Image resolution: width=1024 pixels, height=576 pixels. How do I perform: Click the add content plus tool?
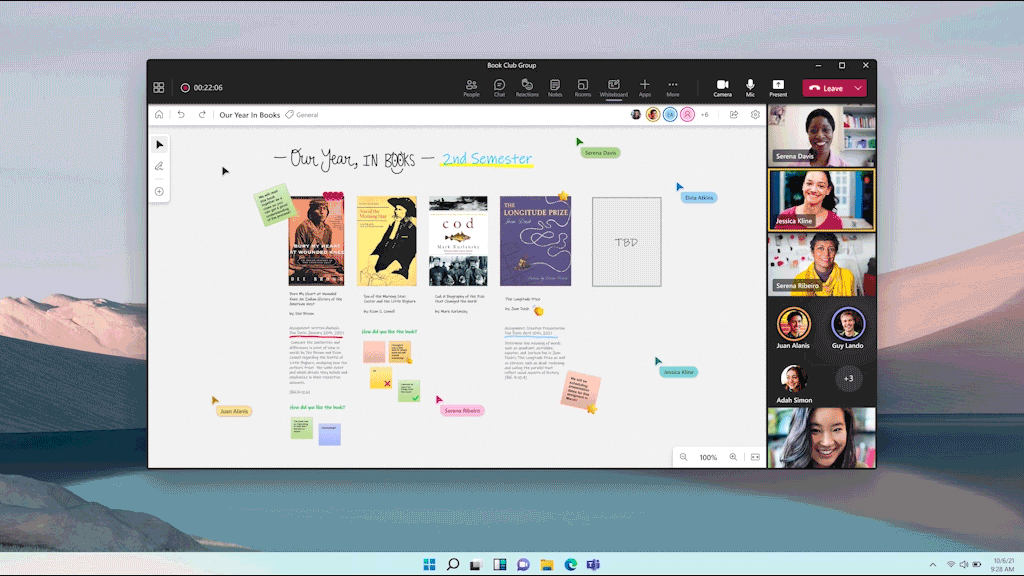[159, 191]
